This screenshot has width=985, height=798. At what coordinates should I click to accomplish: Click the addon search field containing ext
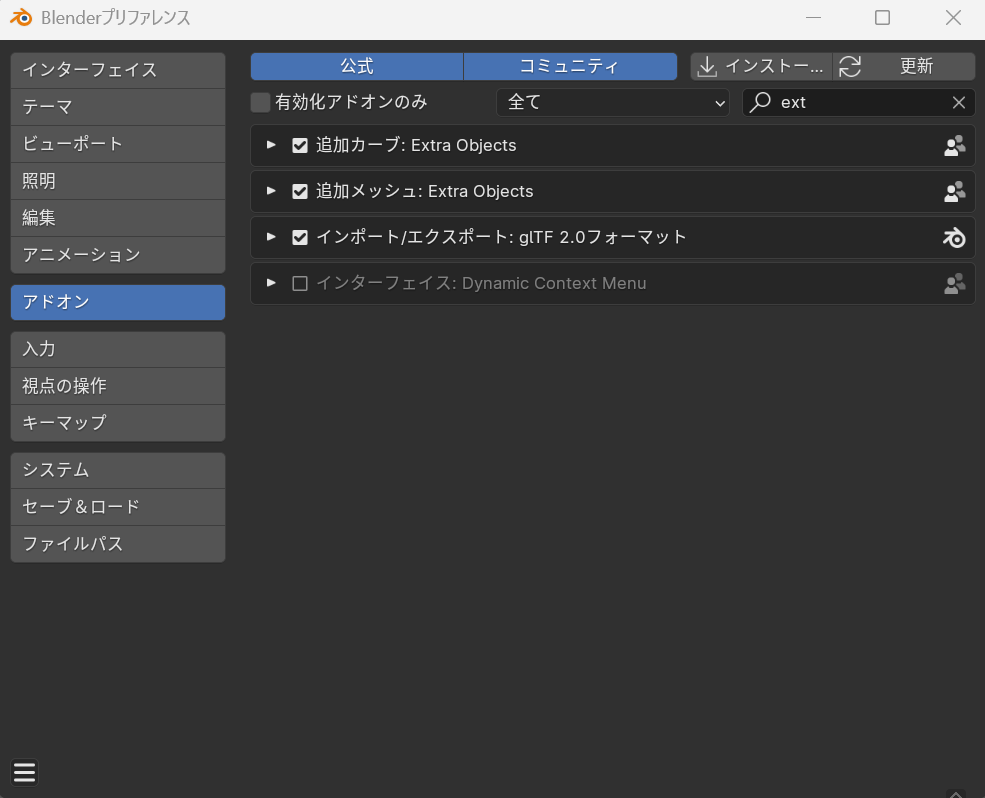tap(860, 102)
